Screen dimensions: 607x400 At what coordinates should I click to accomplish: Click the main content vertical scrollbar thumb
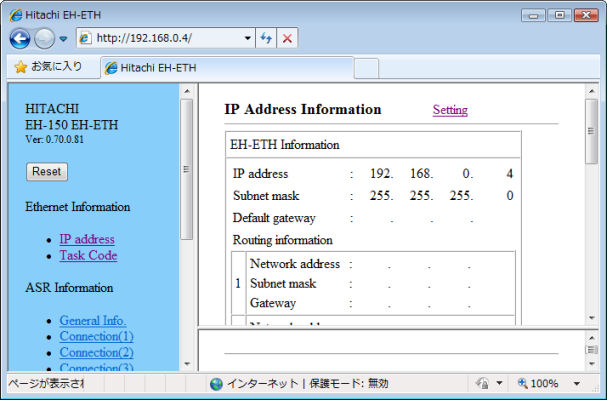(x=591, y=130)
